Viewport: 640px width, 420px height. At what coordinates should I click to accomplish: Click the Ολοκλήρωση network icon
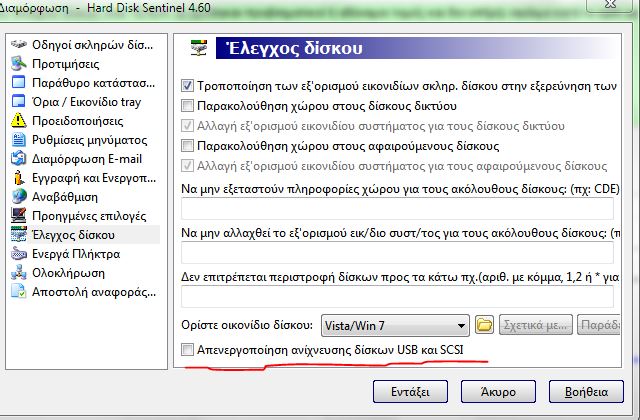click(x=19, y=273)
